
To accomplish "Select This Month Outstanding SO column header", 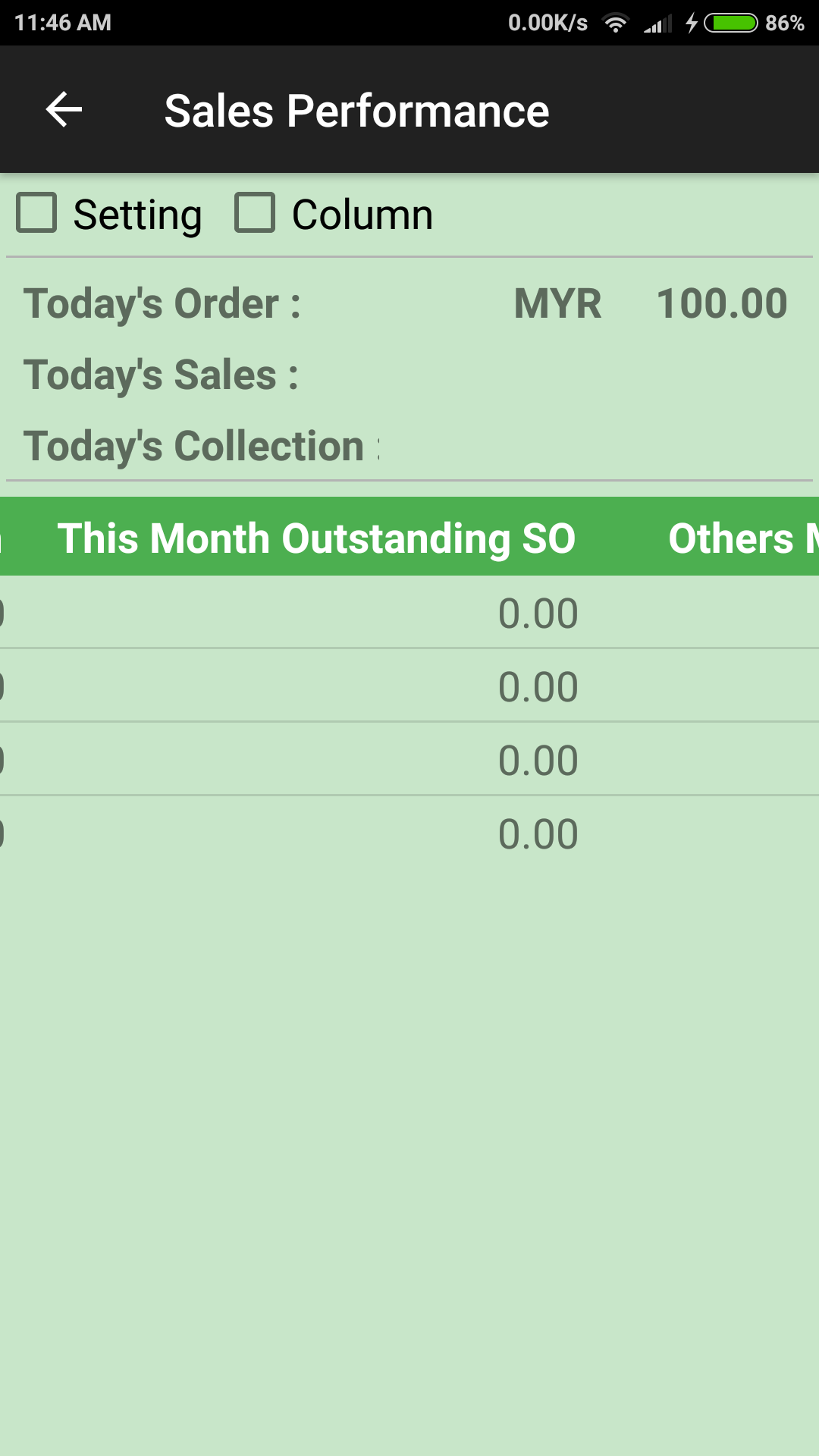I will point(316,538).
